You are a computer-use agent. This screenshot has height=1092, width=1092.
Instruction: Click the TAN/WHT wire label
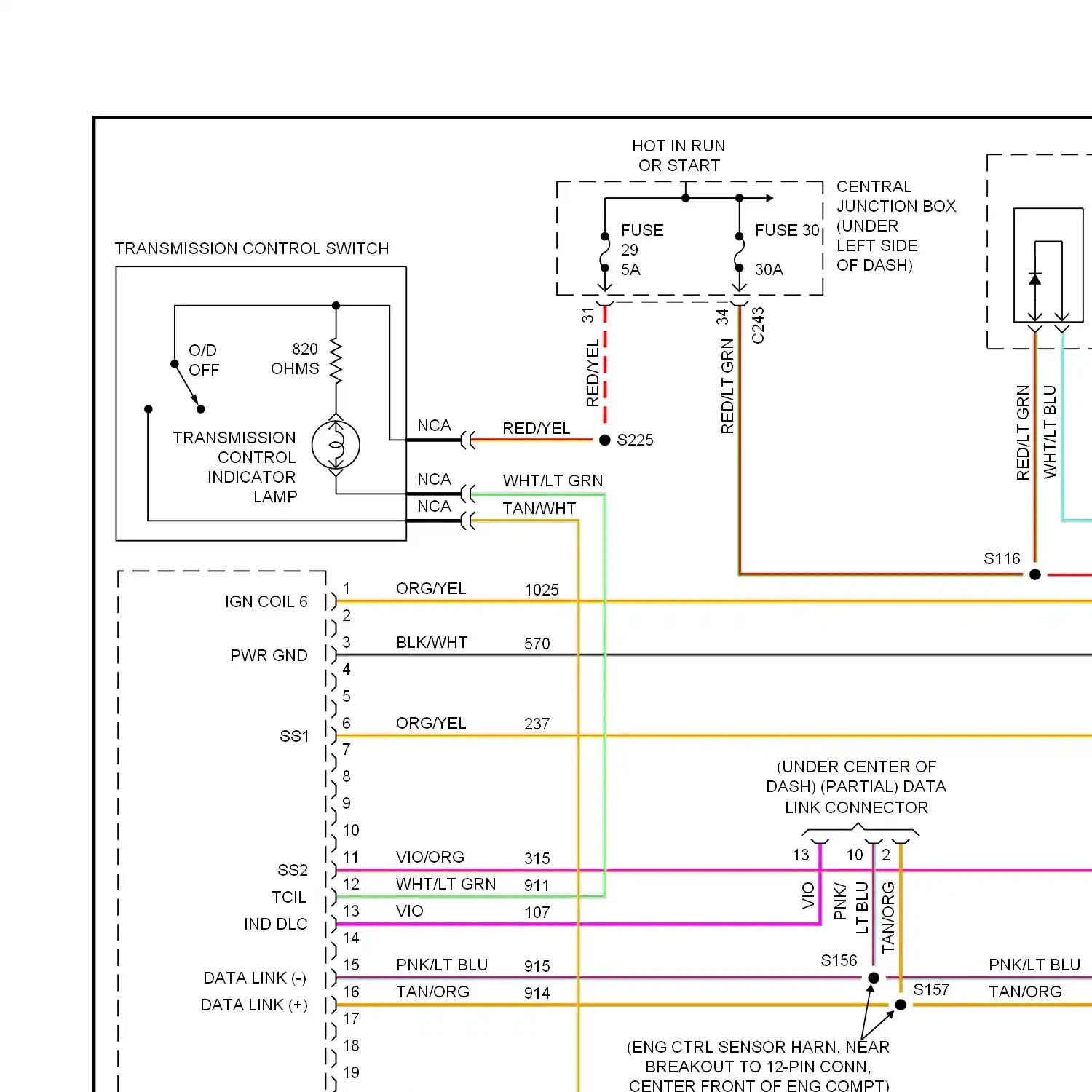[x=539, y=508]
